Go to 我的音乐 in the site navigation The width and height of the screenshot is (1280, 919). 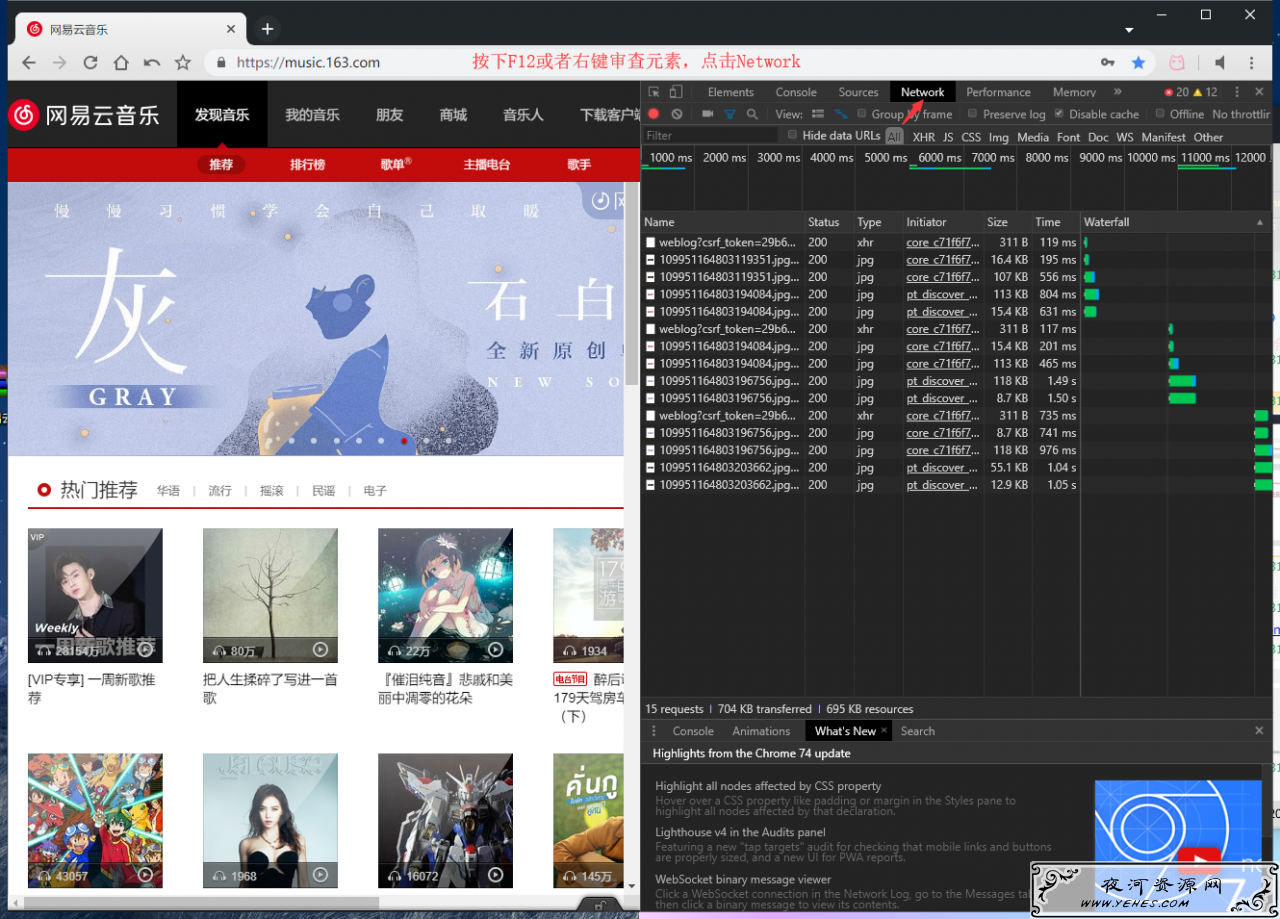312,115
